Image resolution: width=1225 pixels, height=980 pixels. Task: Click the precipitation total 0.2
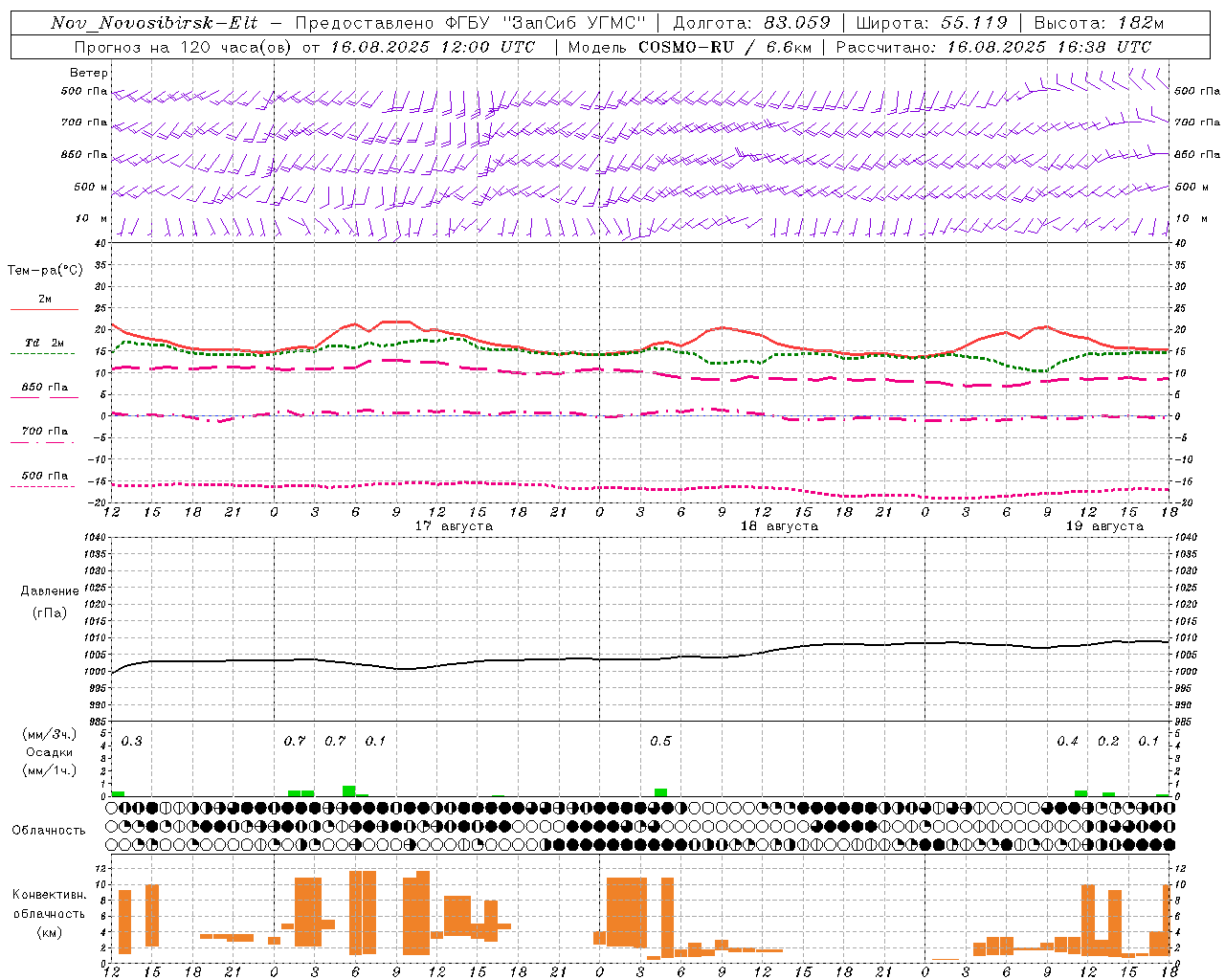(x=1108, y=742)
